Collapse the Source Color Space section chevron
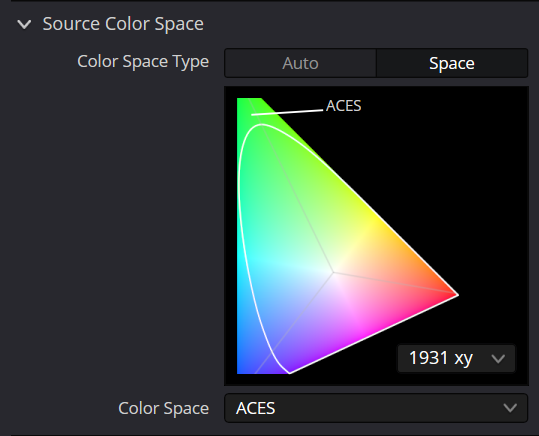 [24, 24]
